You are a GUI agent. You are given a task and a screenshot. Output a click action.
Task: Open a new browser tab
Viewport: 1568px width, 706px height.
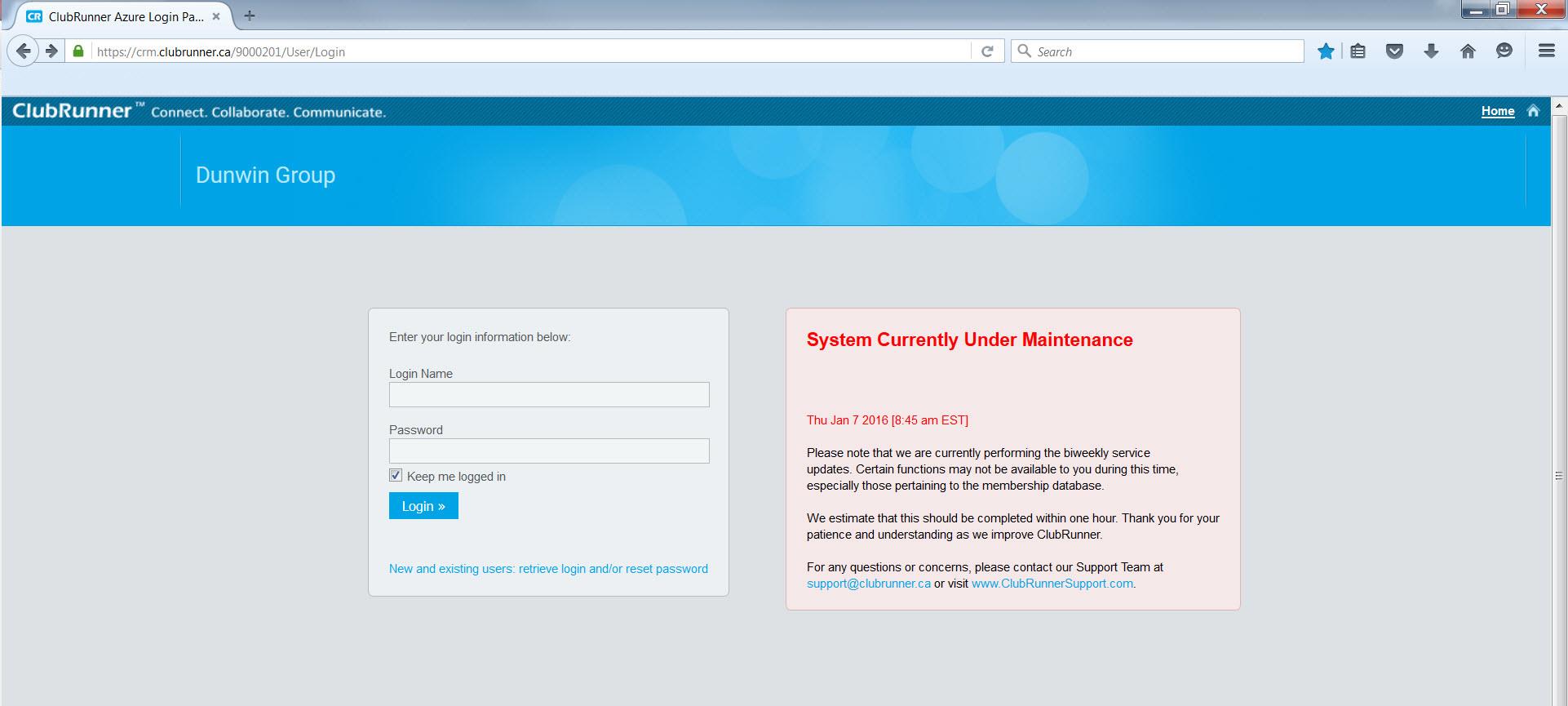pyautogui.click(x=250, y=16)
